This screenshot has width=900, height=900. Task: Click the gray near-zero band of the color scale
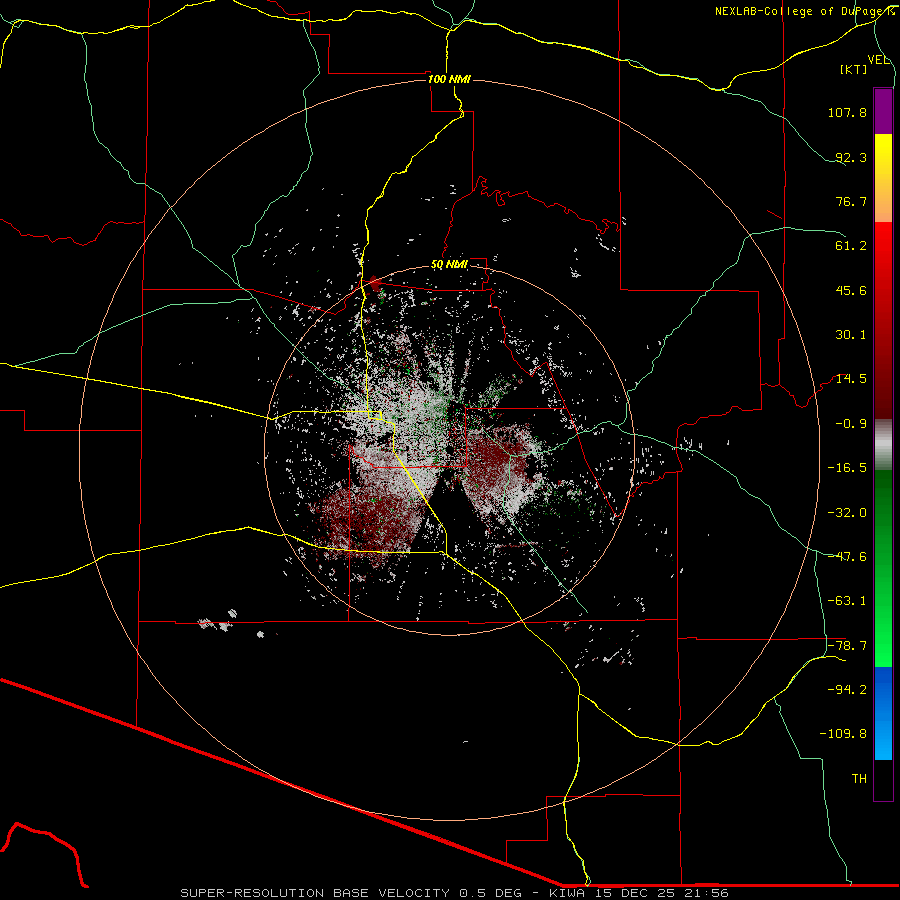[883, 444]
